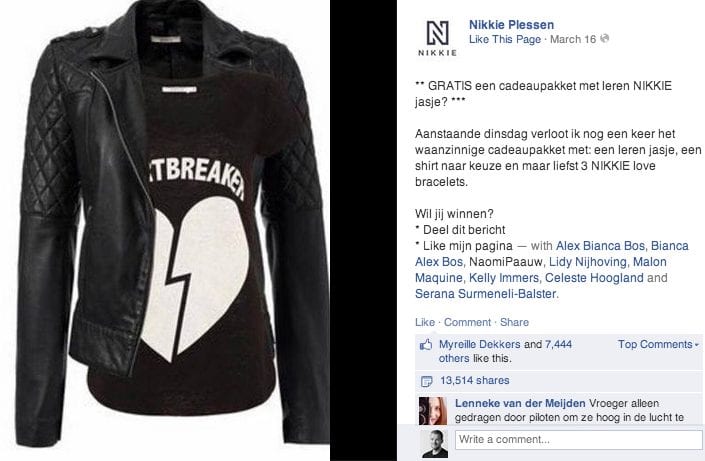Expand the Top Comments dropdown
The width and height of the screenshot is (705, 461).
pyautogui.click(x=659, y=345)
